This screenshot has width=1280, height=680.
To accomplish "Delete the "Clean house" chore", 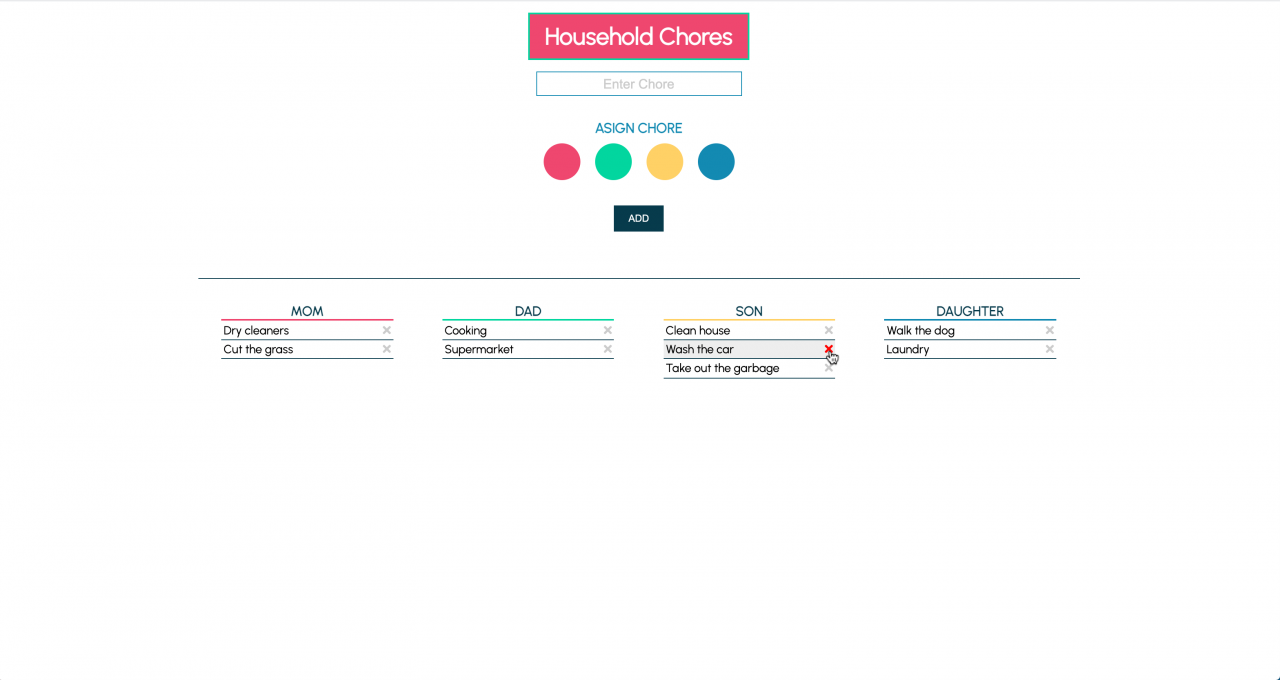I will coord(828,330).
